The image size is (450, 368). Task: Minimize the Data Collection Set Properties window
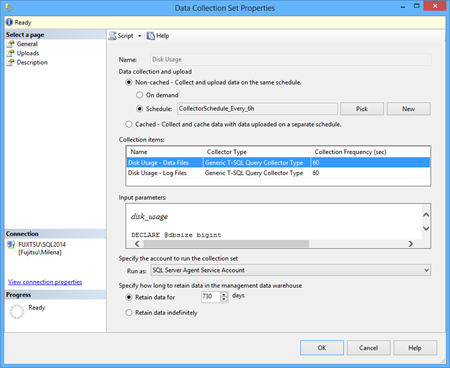[x=403, y=6]
